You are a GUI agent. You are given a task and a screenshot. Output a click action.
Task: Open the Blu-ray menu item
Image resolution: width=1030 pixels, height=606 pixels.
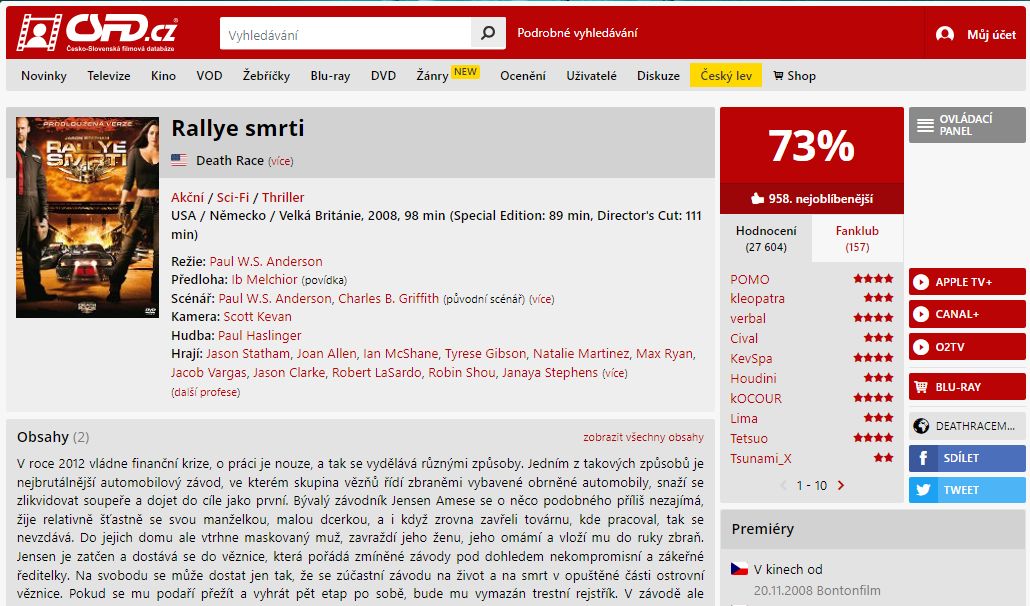330,76
